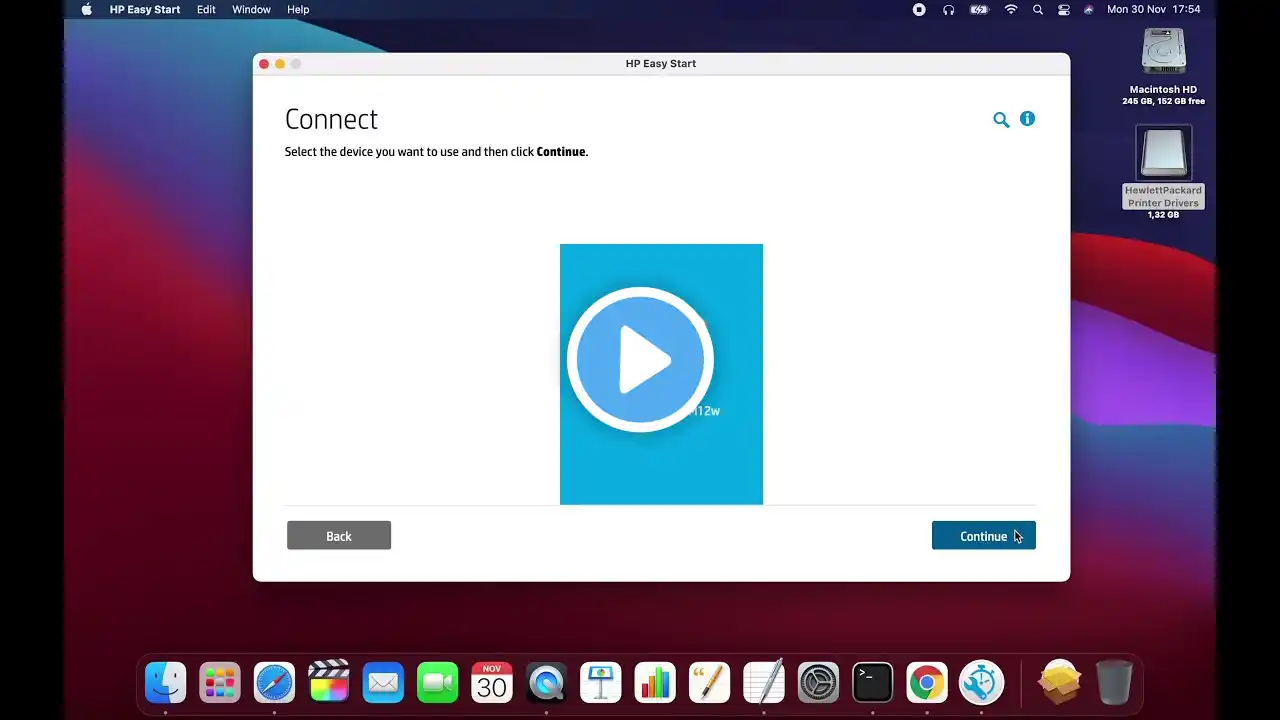This screenshot has height=720, width=1280.
Task: Open TextEdit from the Dock
Action: pyautogui.click(x=764, y=683)
